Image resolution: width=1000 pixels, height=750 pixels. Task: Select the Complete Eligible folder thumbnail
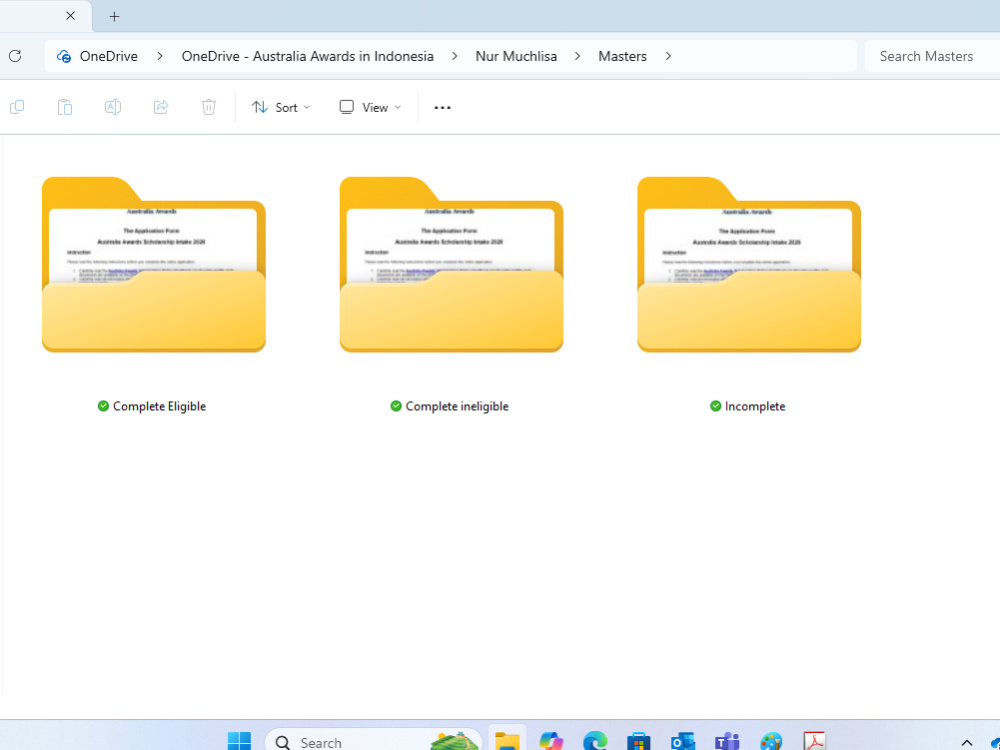tap(154, 264)
